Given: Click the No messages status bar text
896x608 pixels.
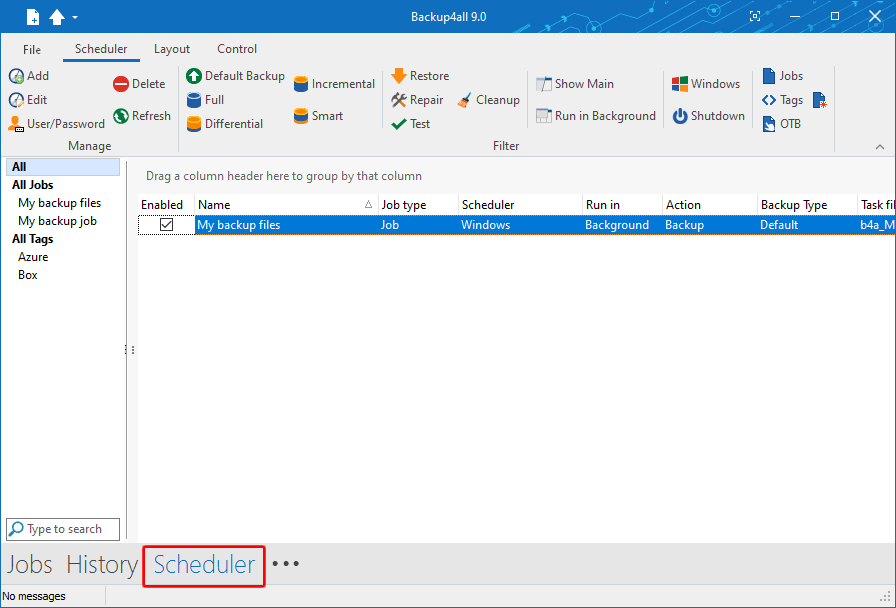Looking at the screenshot, I should [34, 597].
